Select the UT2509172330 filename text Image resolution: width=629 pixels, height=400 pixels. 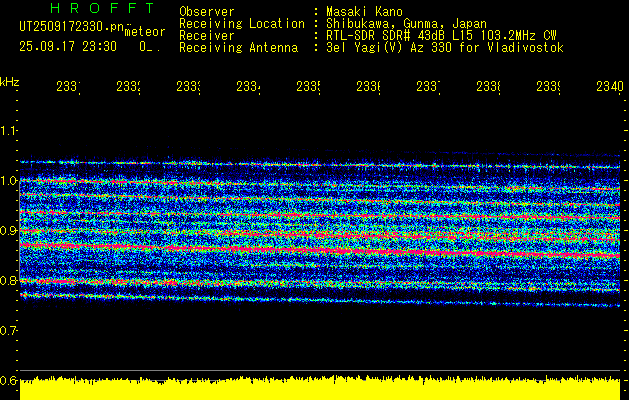72,26
